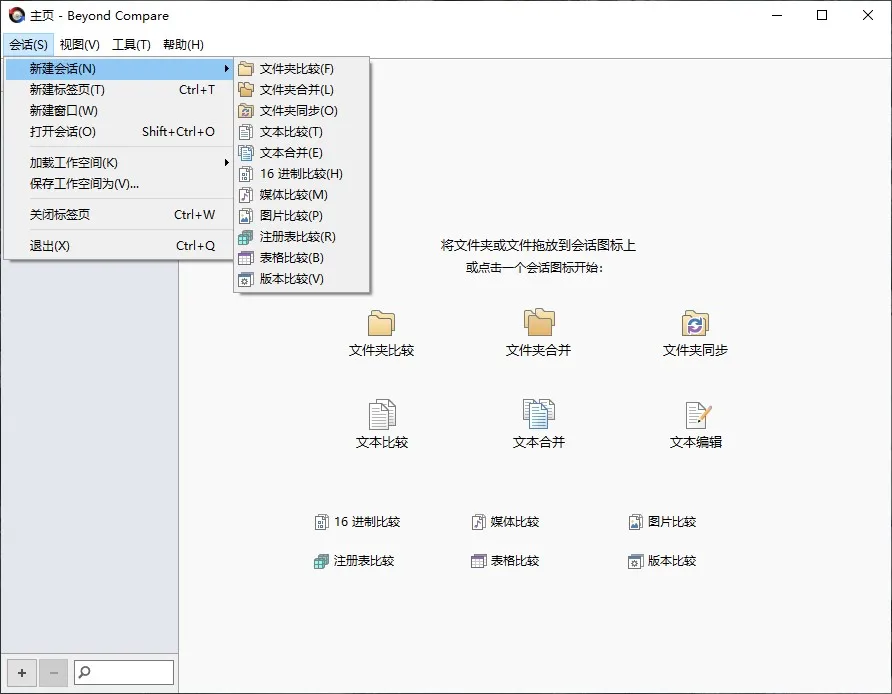Select 文本合并(E) from the submenu

pyautogui.click(x=302, y=153)
